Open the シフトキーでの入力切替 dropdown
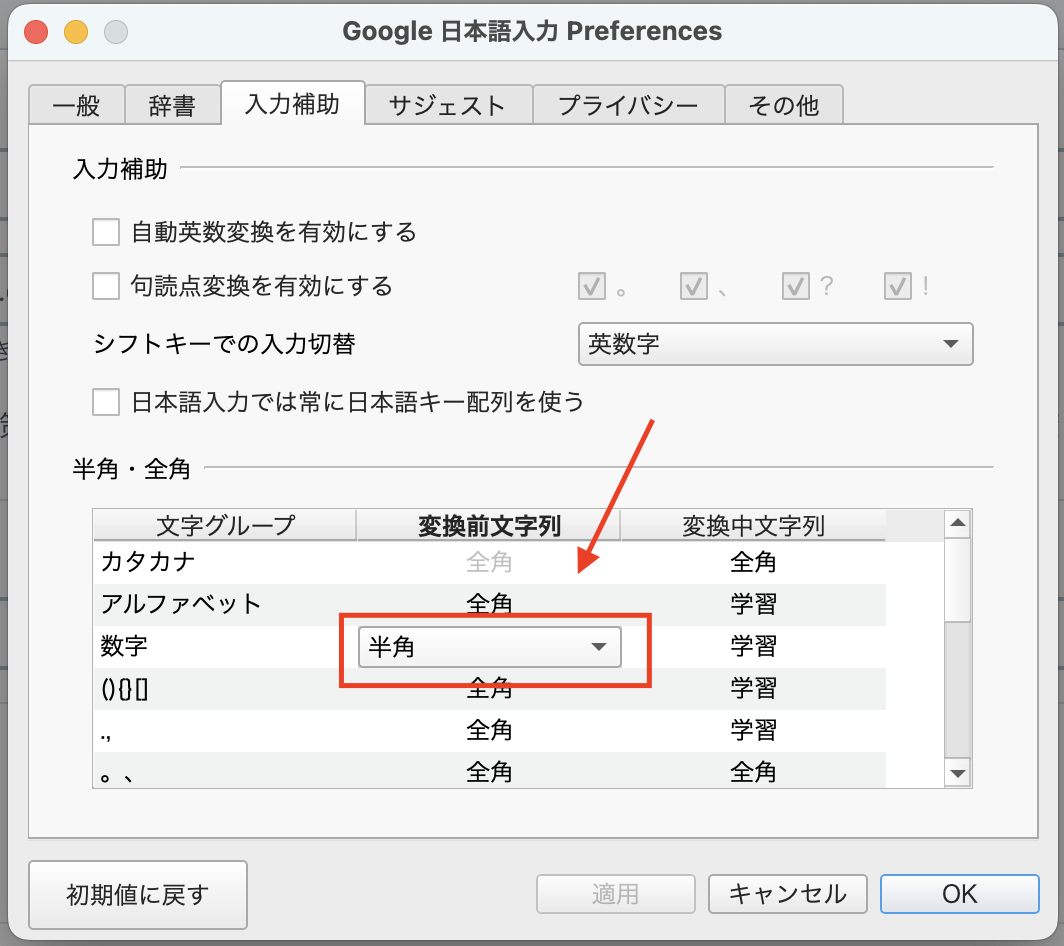Screen dimensions: 1064x946 [x=776, y=344]
